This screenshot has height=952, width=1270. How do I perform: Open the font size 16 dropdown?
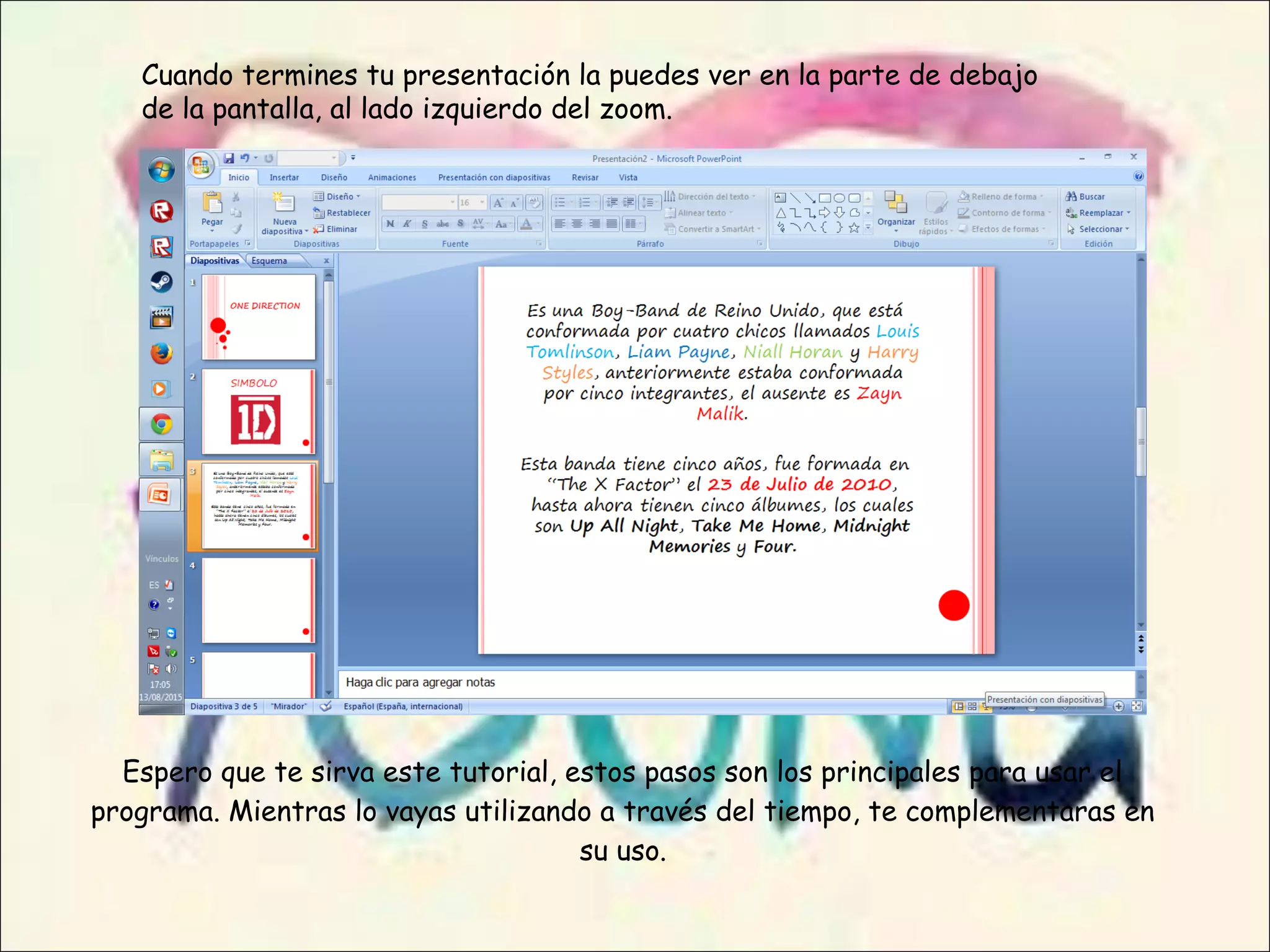[482, 203]
